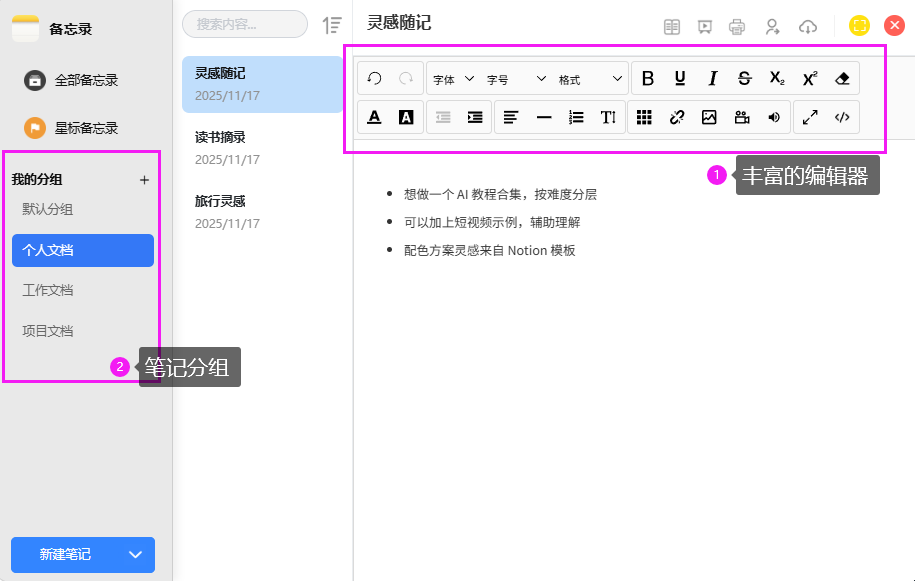Click the cloud download icon
This screenshot has width=915, height=581.
click(808, 27)
